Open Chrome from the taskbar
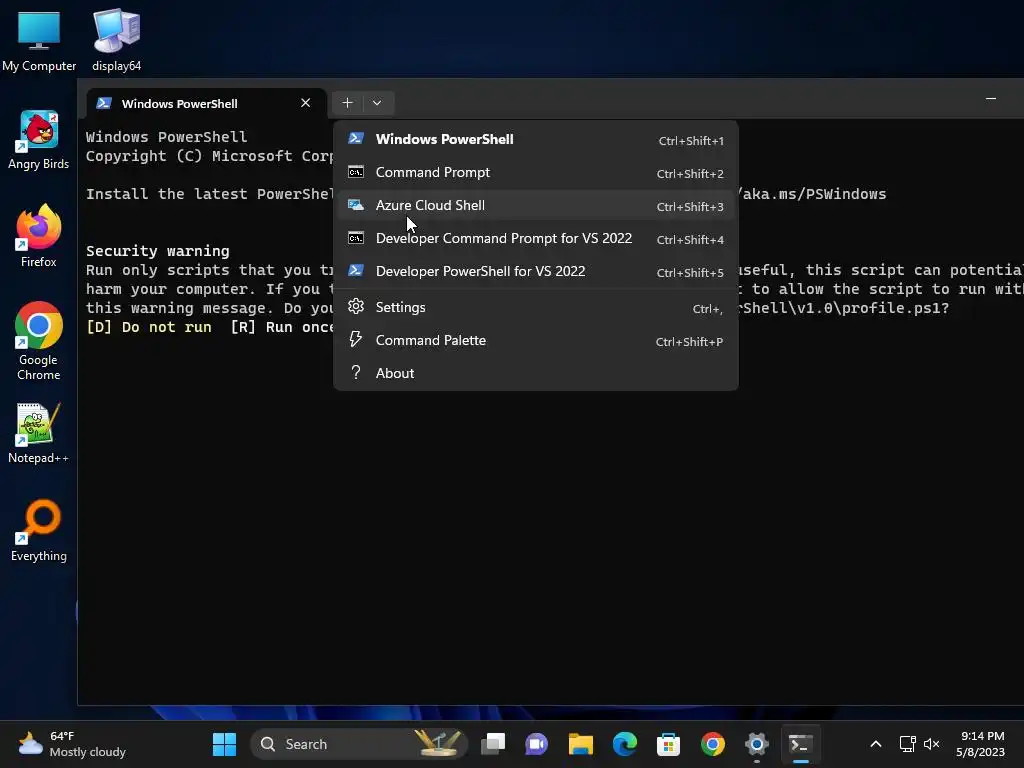 pos(712,744)
